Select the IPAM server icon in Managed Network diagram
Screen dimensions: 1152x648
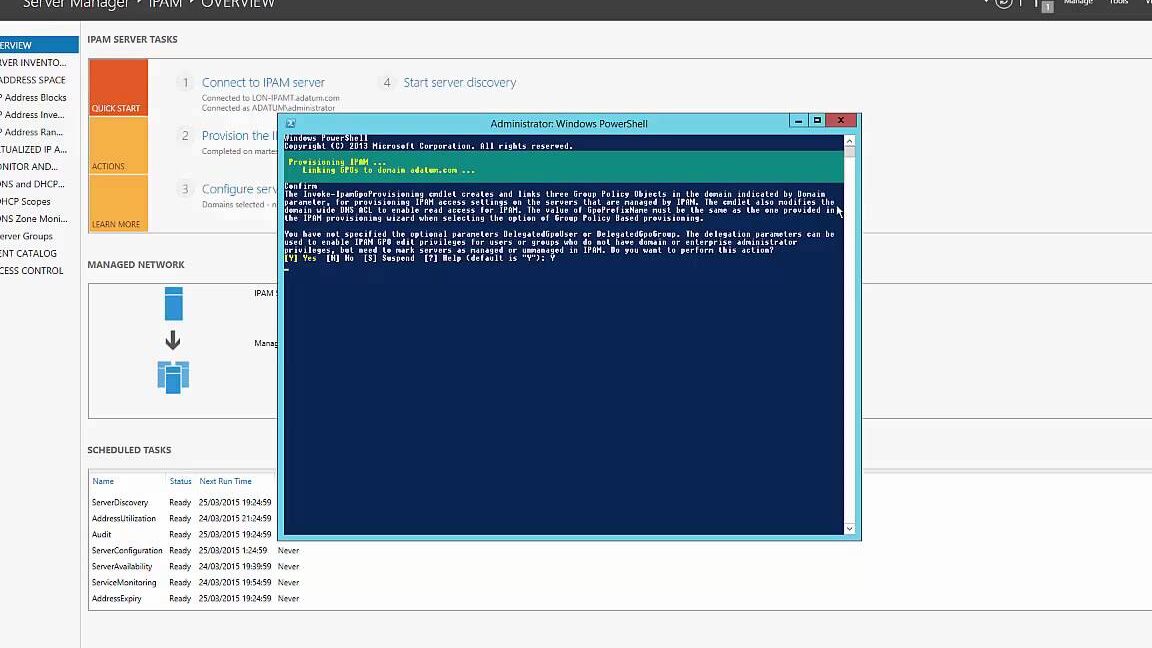(x=174, y=303)
